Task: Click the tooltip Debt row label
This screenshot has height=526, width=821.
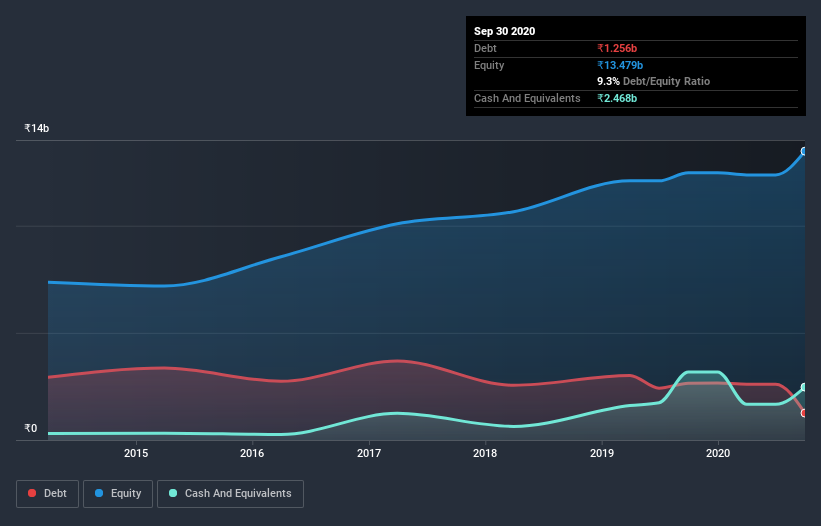Action: tap(485, 48)
